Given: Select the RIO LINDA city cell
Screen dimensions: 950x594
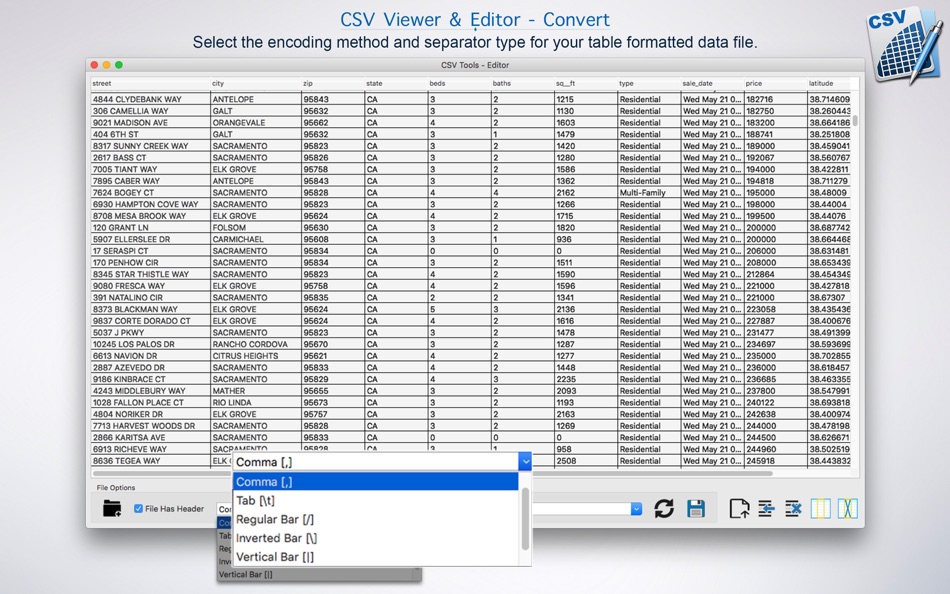Looking at the screenshot, I should tap(256, 402).
